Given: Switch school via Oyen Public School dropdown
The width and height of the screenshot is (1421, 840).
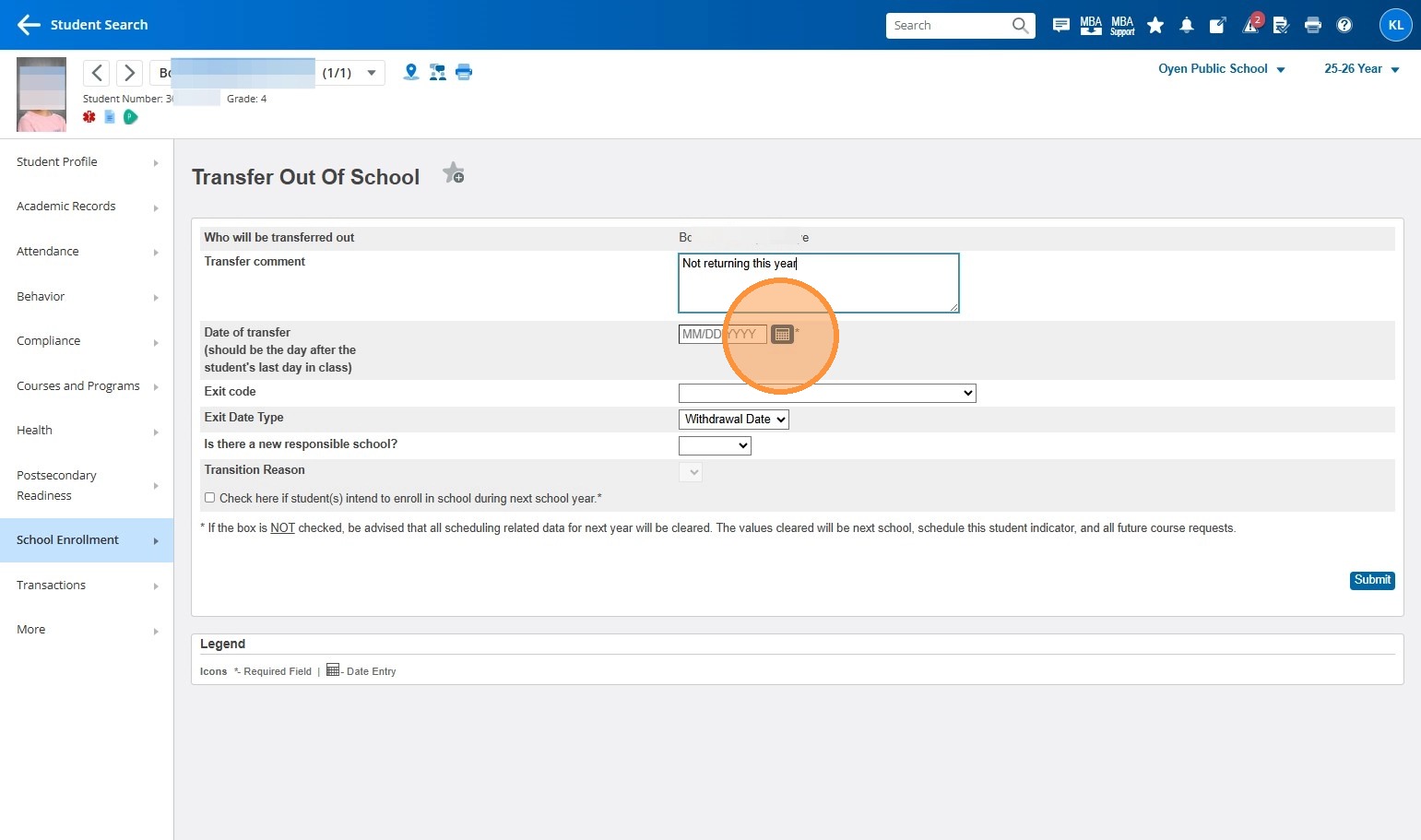Looking at the screenshot, I should pyautogui.click(x=1221, y=69).
